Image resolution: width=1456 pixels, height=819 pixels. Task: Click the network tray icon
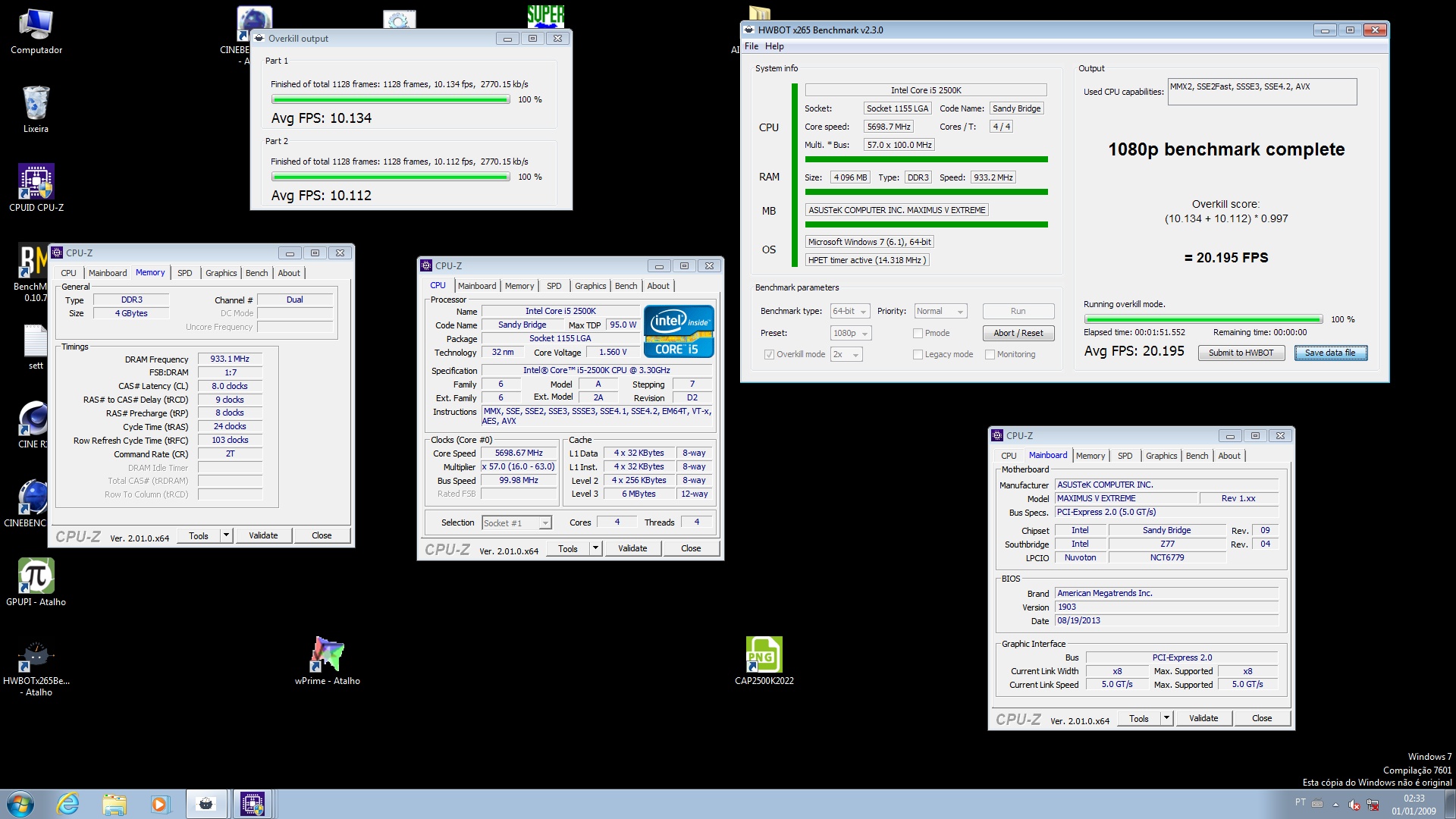pos(1373,805)
